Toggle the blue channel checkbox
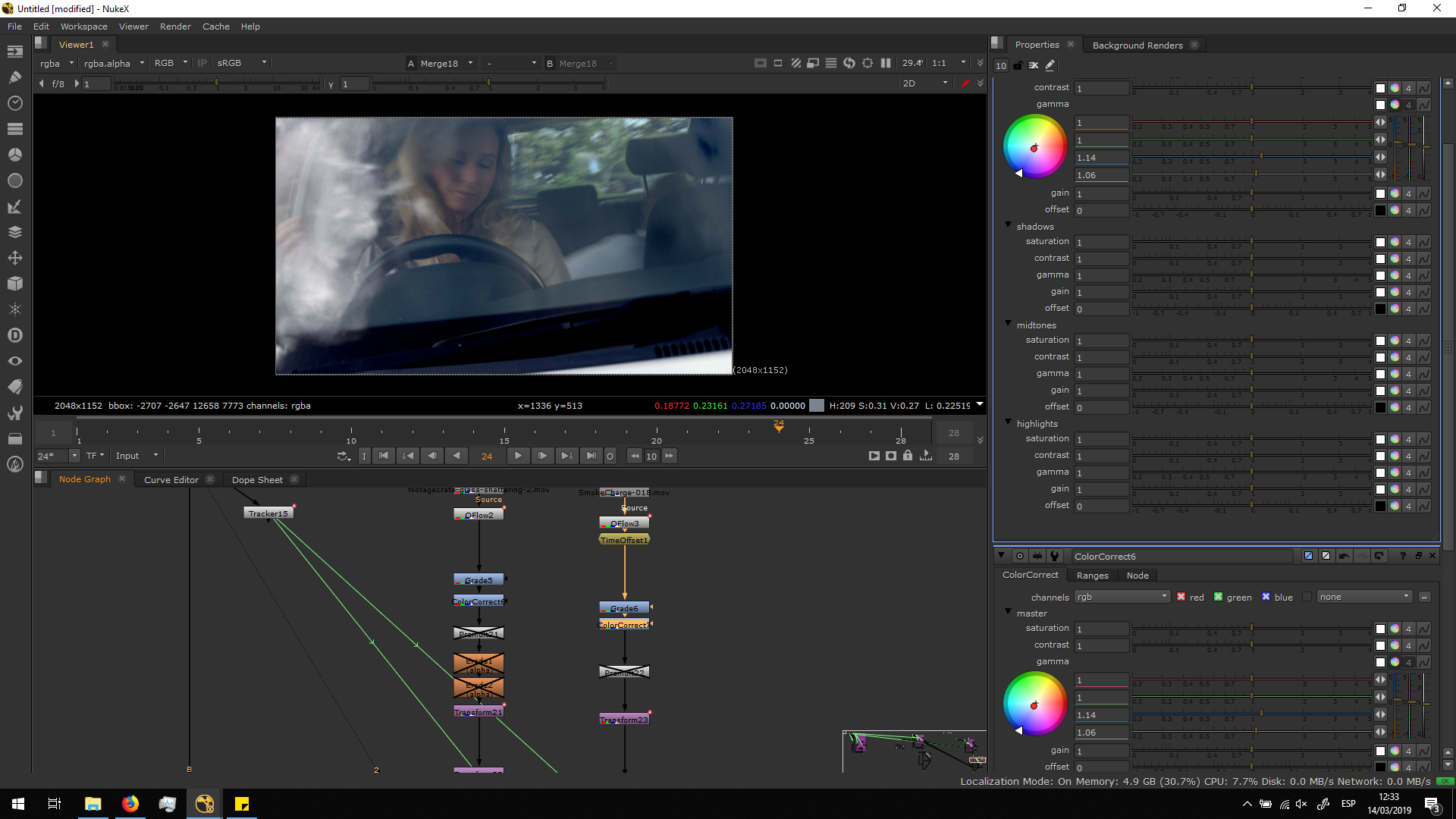1456x819 pixels. [x=1266, y=597]
